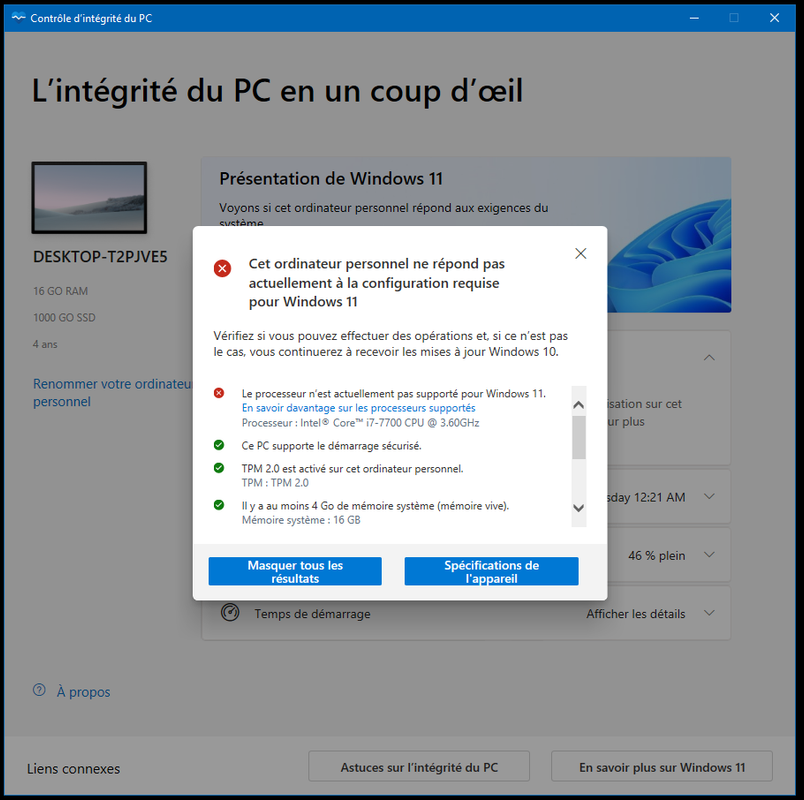Open Spécifications de l'appareil
Image resolution: width=804 pixels, height=800 pixels.
coord(491,571)
